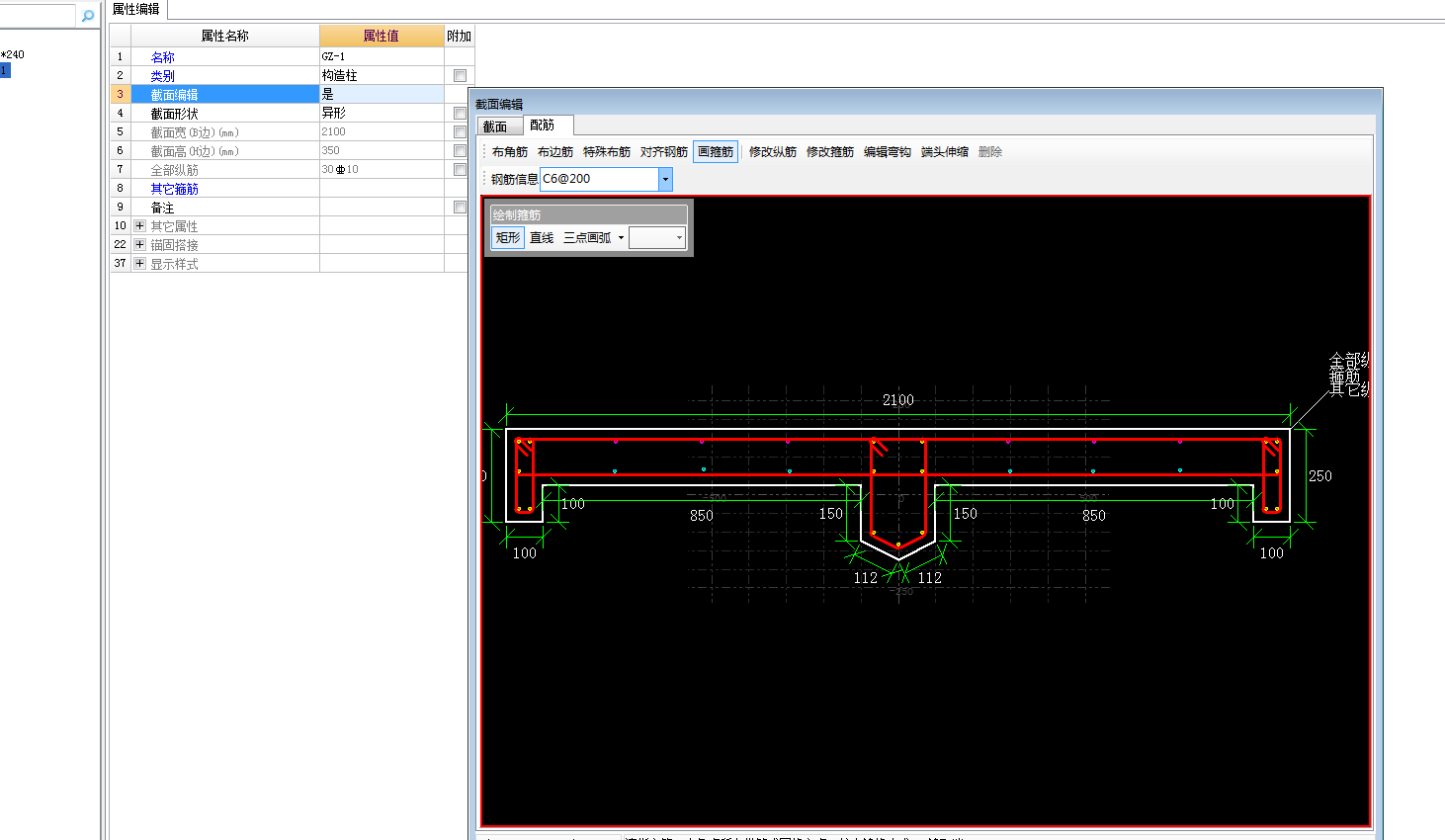This screenshot has height=840, width=1445.
Task: Expand the 显示样式 group
Action: coord(139,264)
